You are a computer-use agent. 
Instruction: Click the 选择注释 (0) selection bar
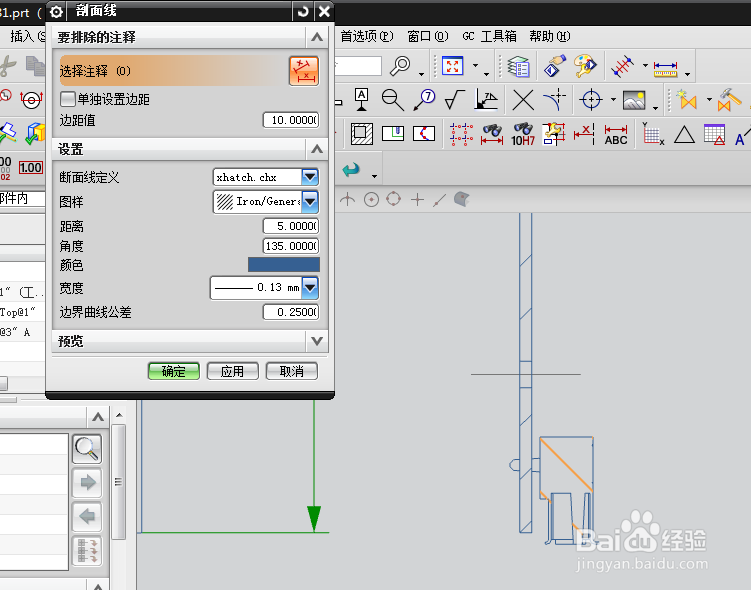pyautogui.click(x=172, y=71)
